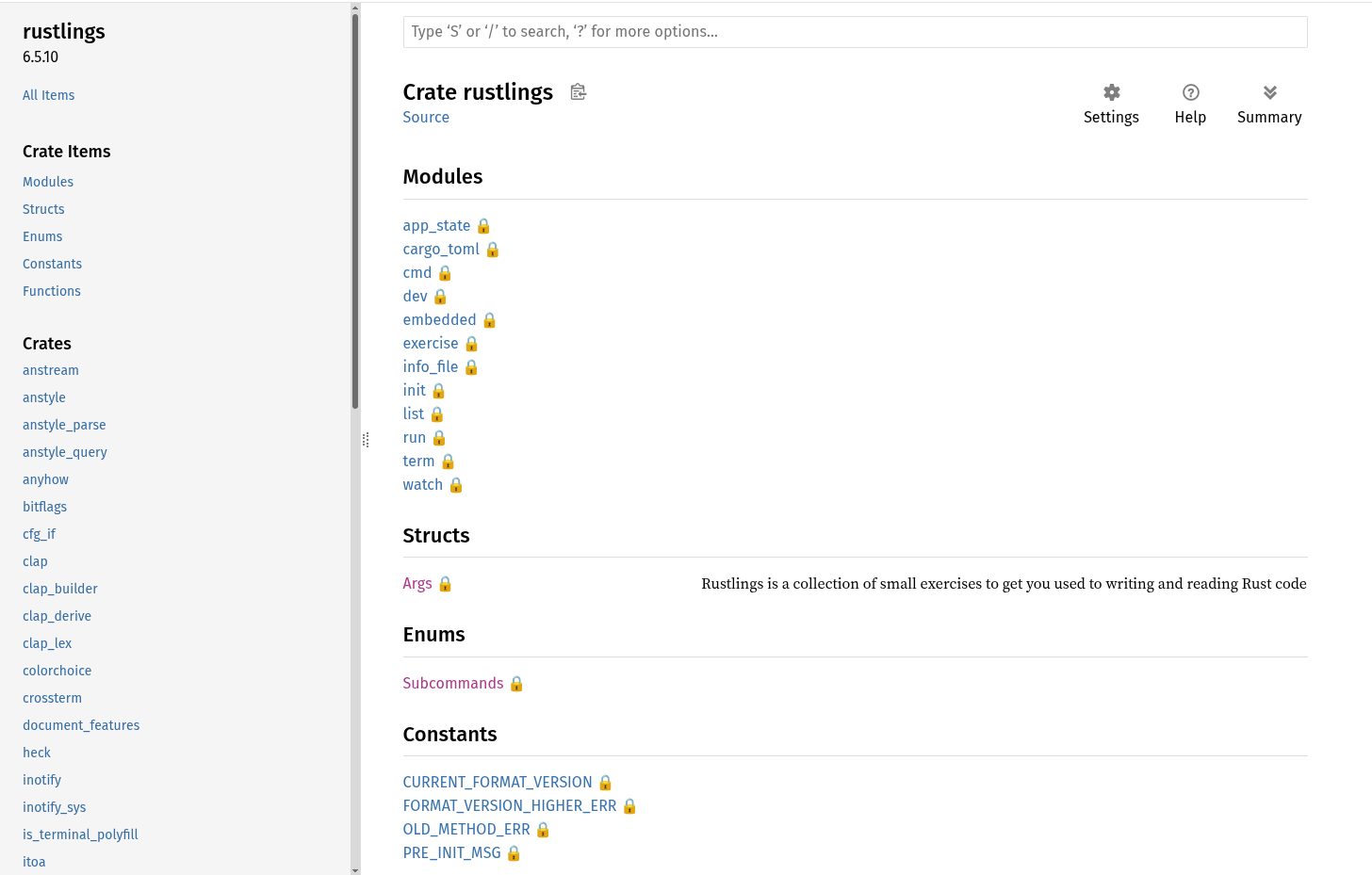Open the Help question mark icon
Screen dimensions: 1372x875
click(1191, 92)
